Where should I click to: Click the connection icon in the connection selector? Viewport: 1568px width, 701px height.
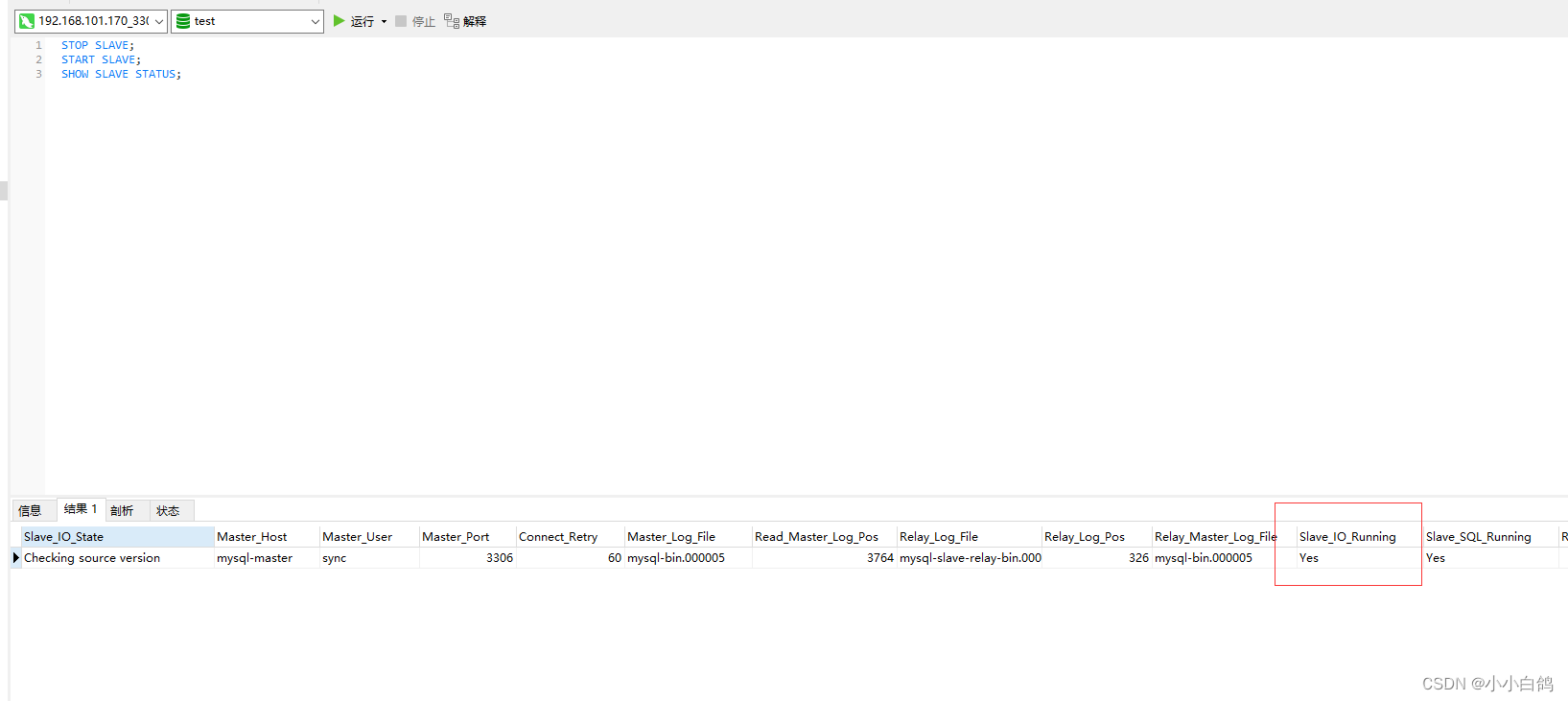coord(27,21)
